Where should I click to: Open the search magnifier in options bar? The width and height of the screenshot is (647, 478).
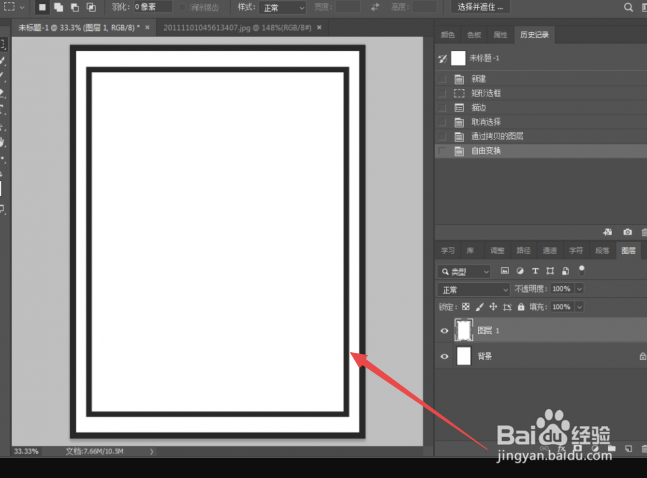[628, 7]
